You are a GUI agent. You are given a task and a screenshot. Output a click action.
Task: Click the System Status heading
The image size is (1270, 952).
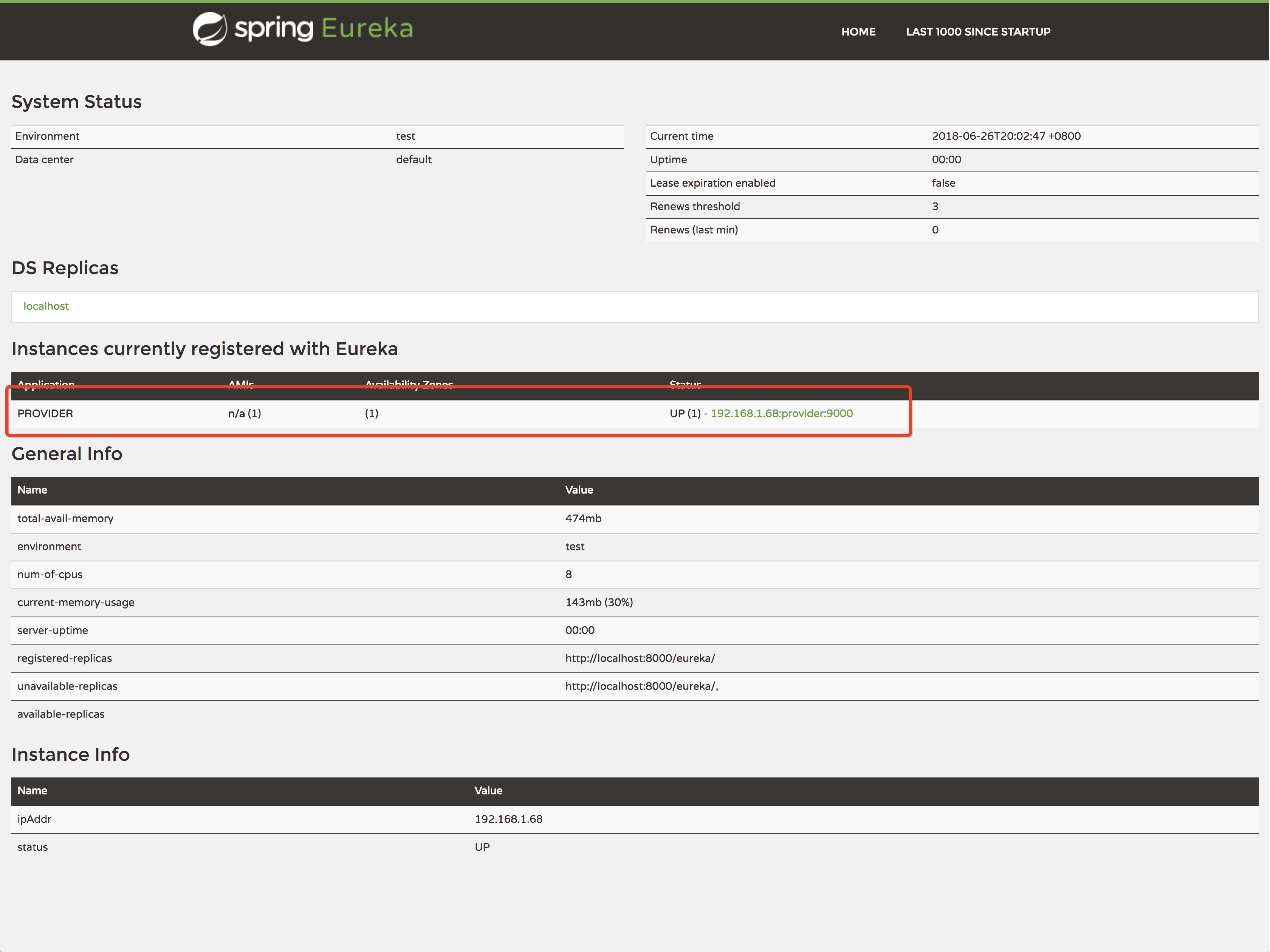(x=76, y=102)
